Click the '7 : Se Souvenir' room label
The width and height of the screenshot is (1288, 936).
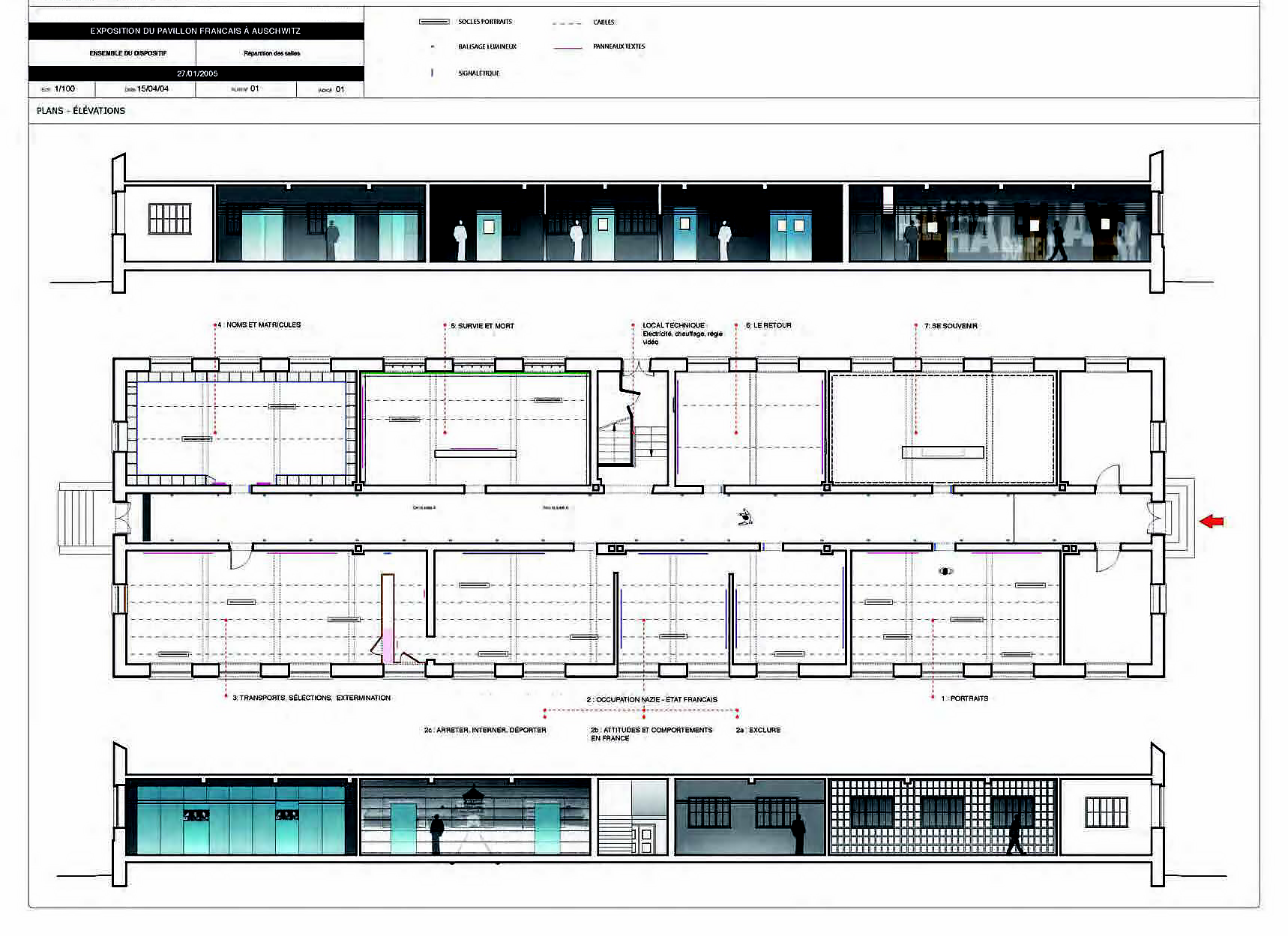951,326
